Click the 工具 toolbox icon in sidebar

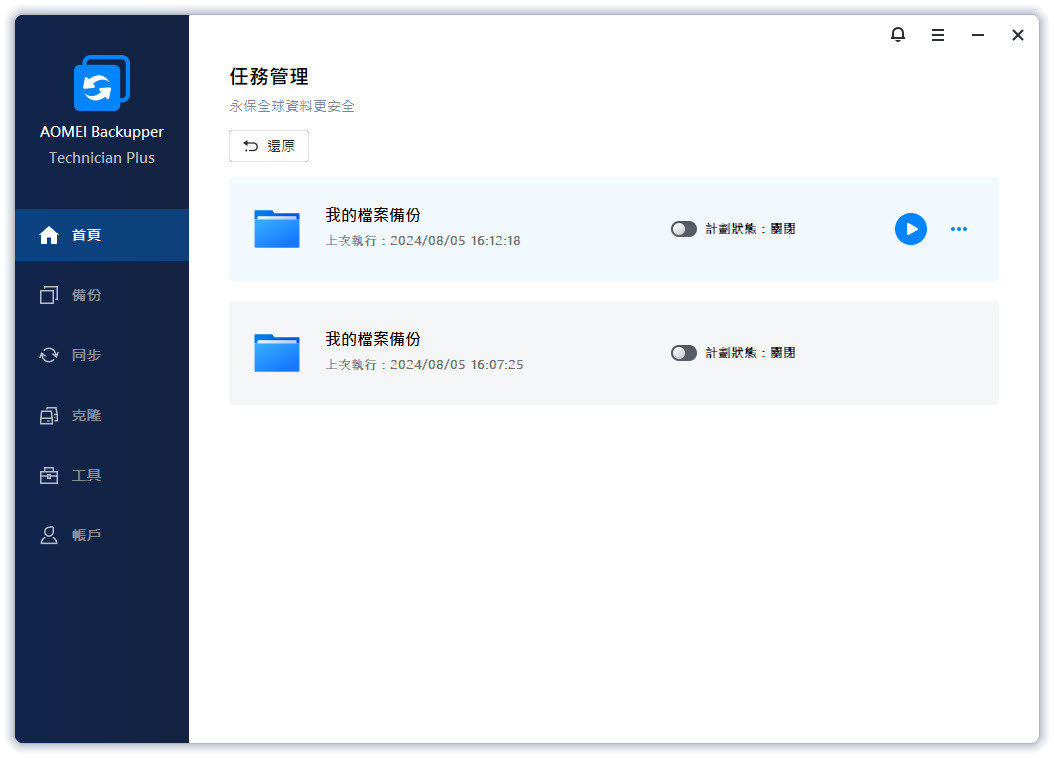coord(49,475)
